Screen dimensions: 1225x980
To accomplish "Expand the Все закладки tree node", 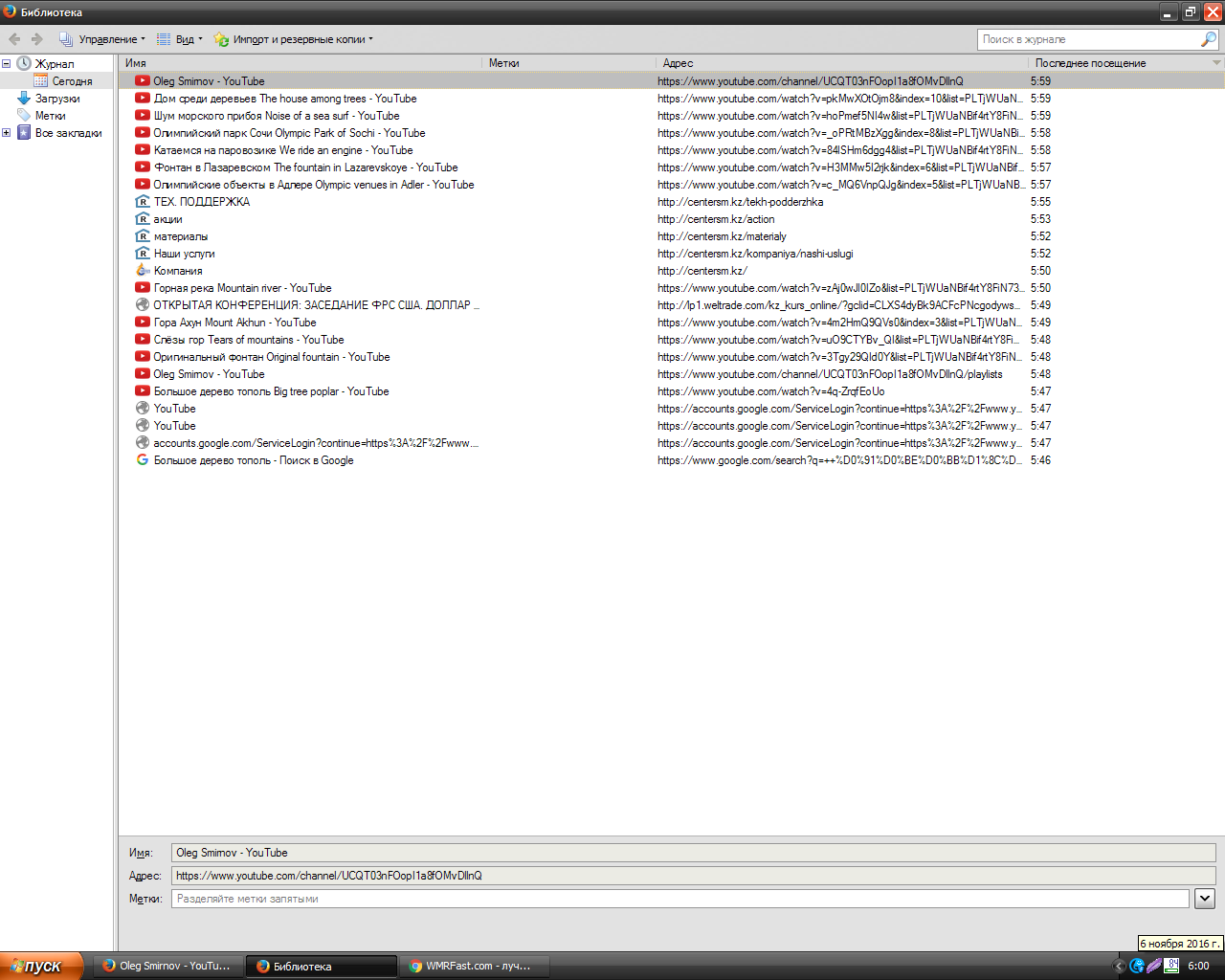I will [x=6, y=133].
